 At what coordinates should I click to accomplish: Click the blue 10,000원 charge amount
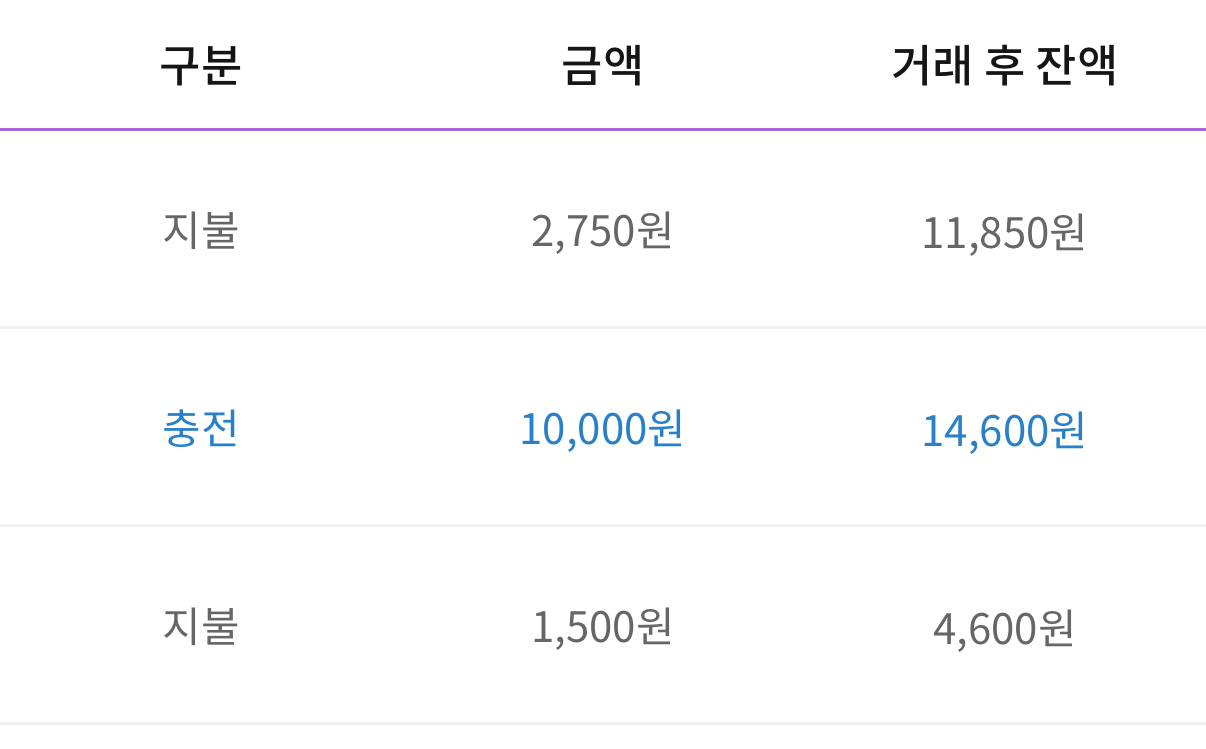[x=601, y=429]
